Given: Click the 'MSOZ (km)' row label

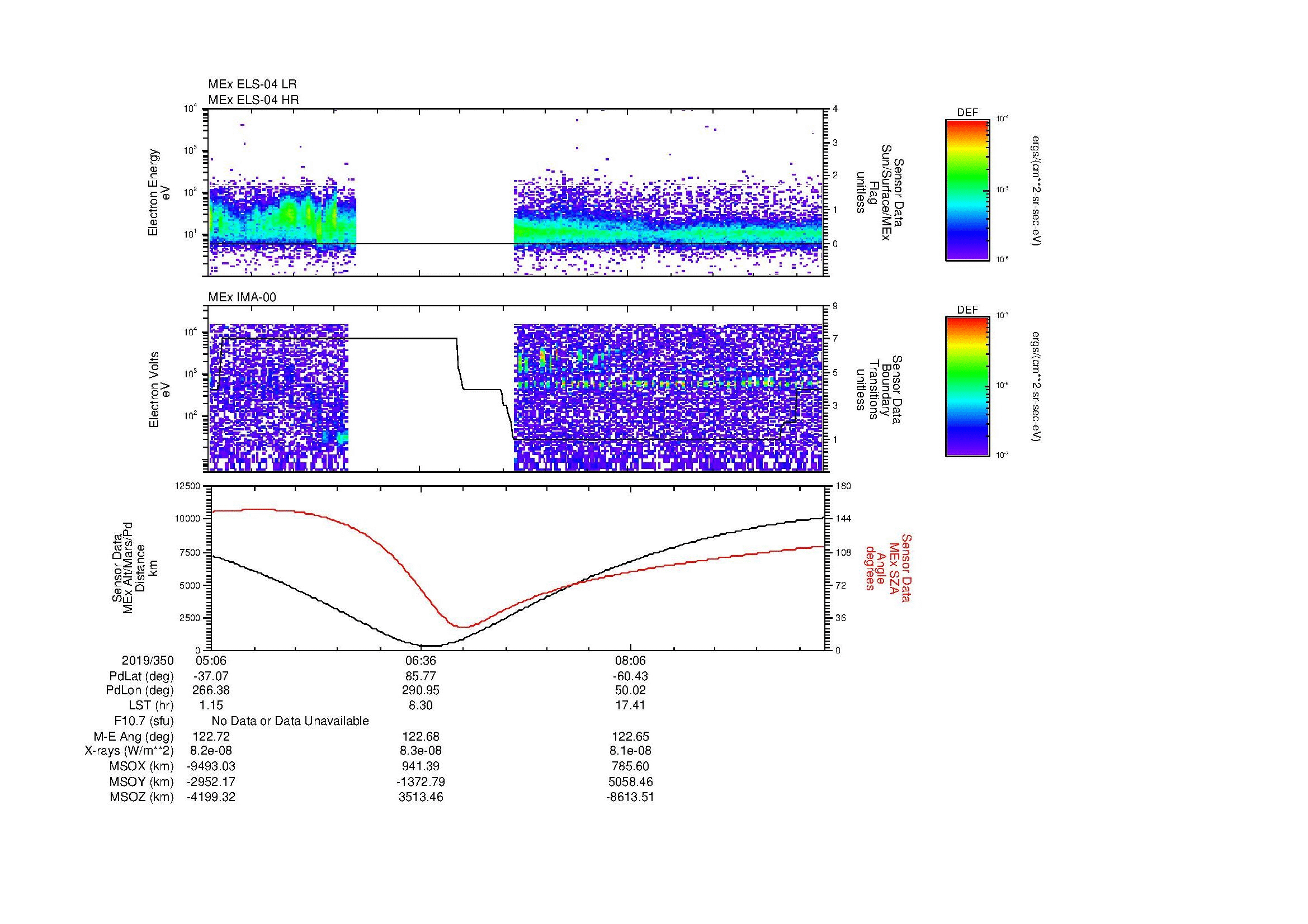Looking at the screenshot, I should point(141,797).
